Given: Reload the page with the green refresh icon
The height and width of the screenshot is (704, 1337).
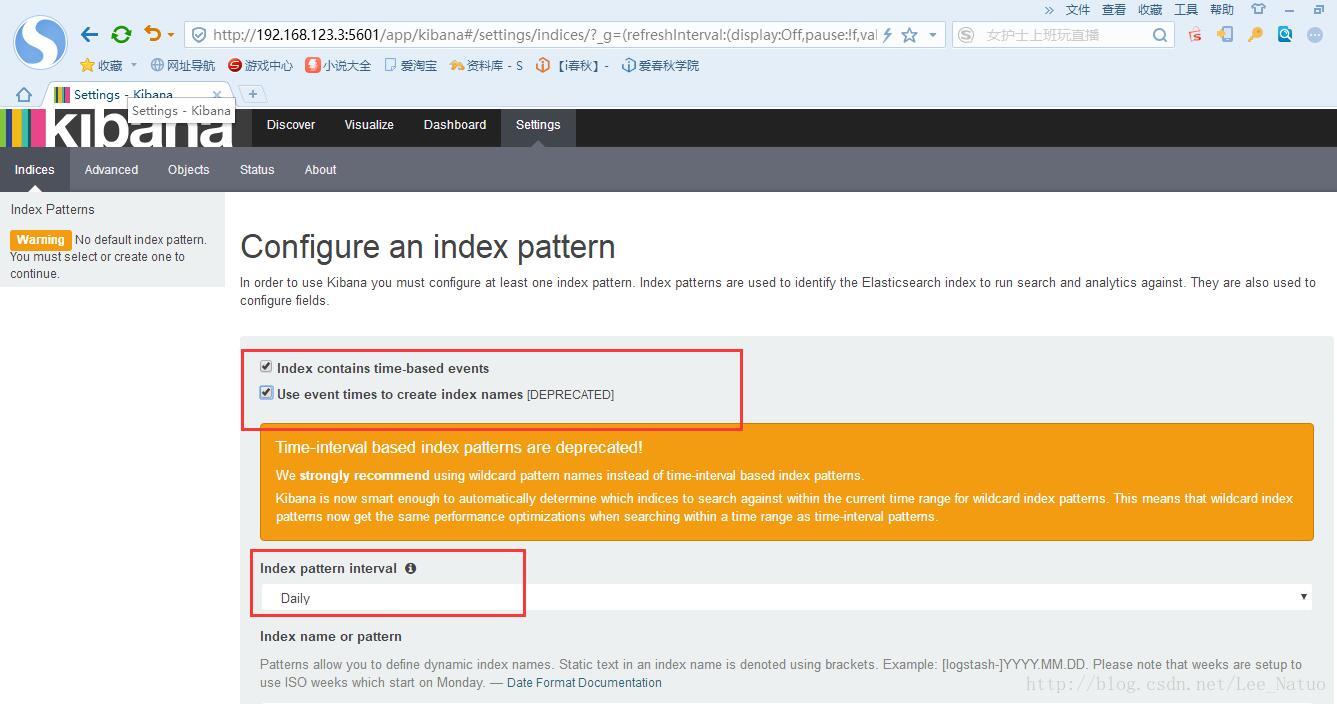Looking at the screenshot, I should click(121, 34).
